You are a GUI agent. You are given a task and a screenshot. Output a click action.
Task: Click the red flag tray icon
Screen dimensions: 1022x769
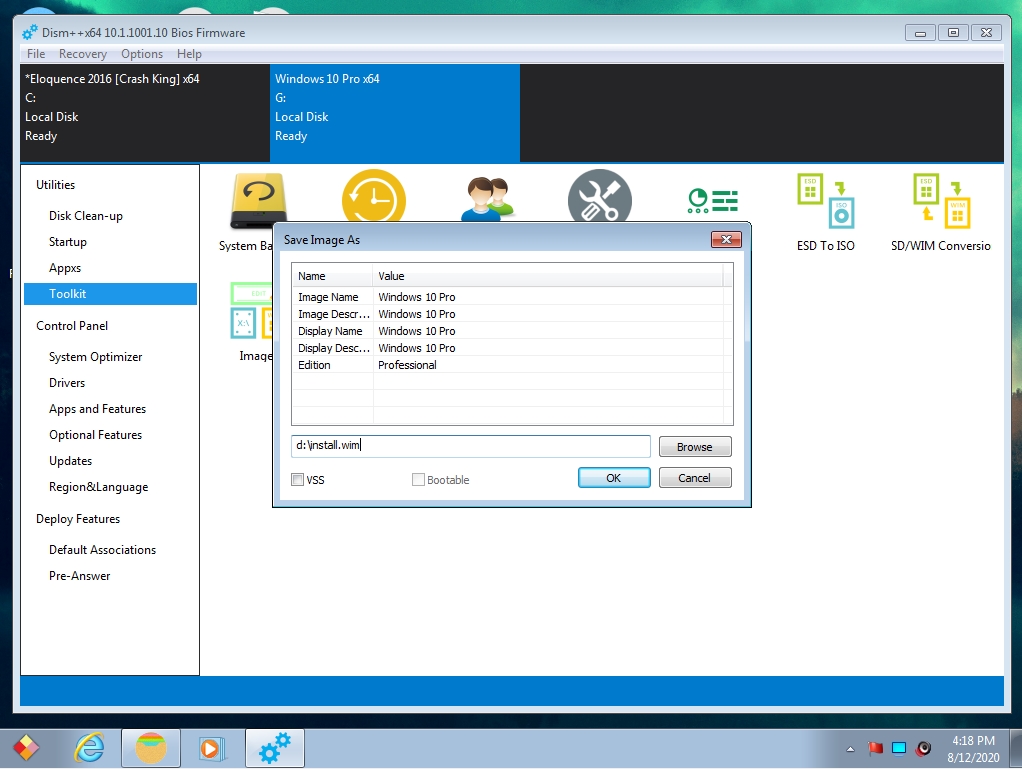click(875, 748)
